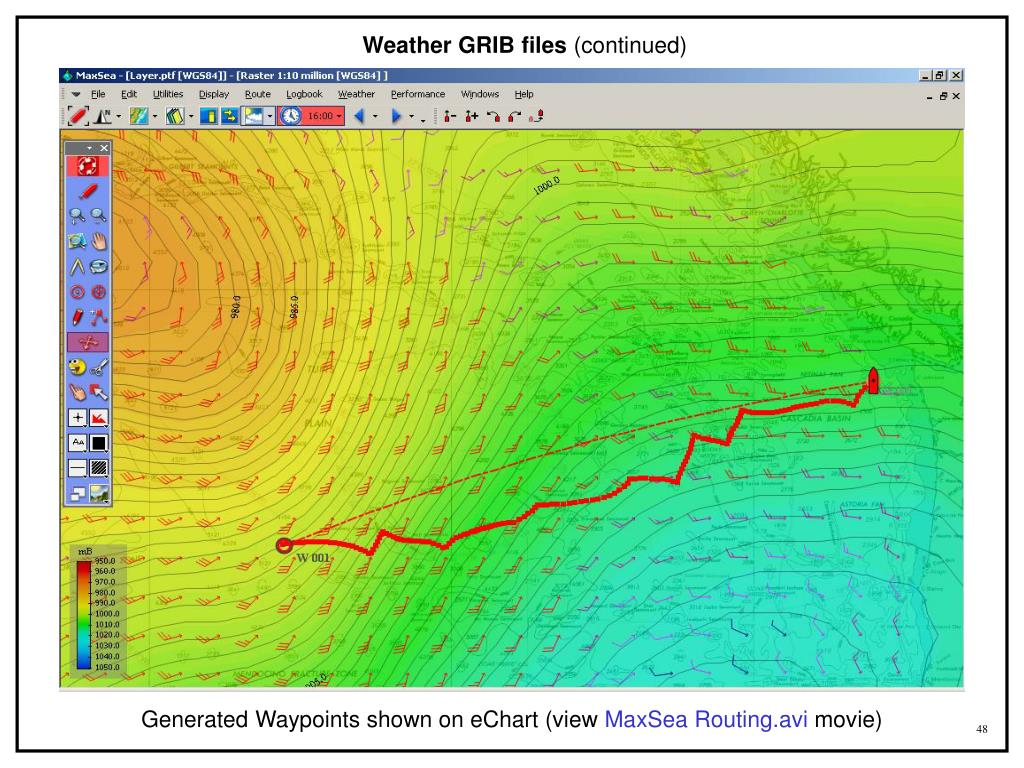
Task: Click the remove waypoint (minus) icon
Action: pyautogui.click(x=449, y=116)
